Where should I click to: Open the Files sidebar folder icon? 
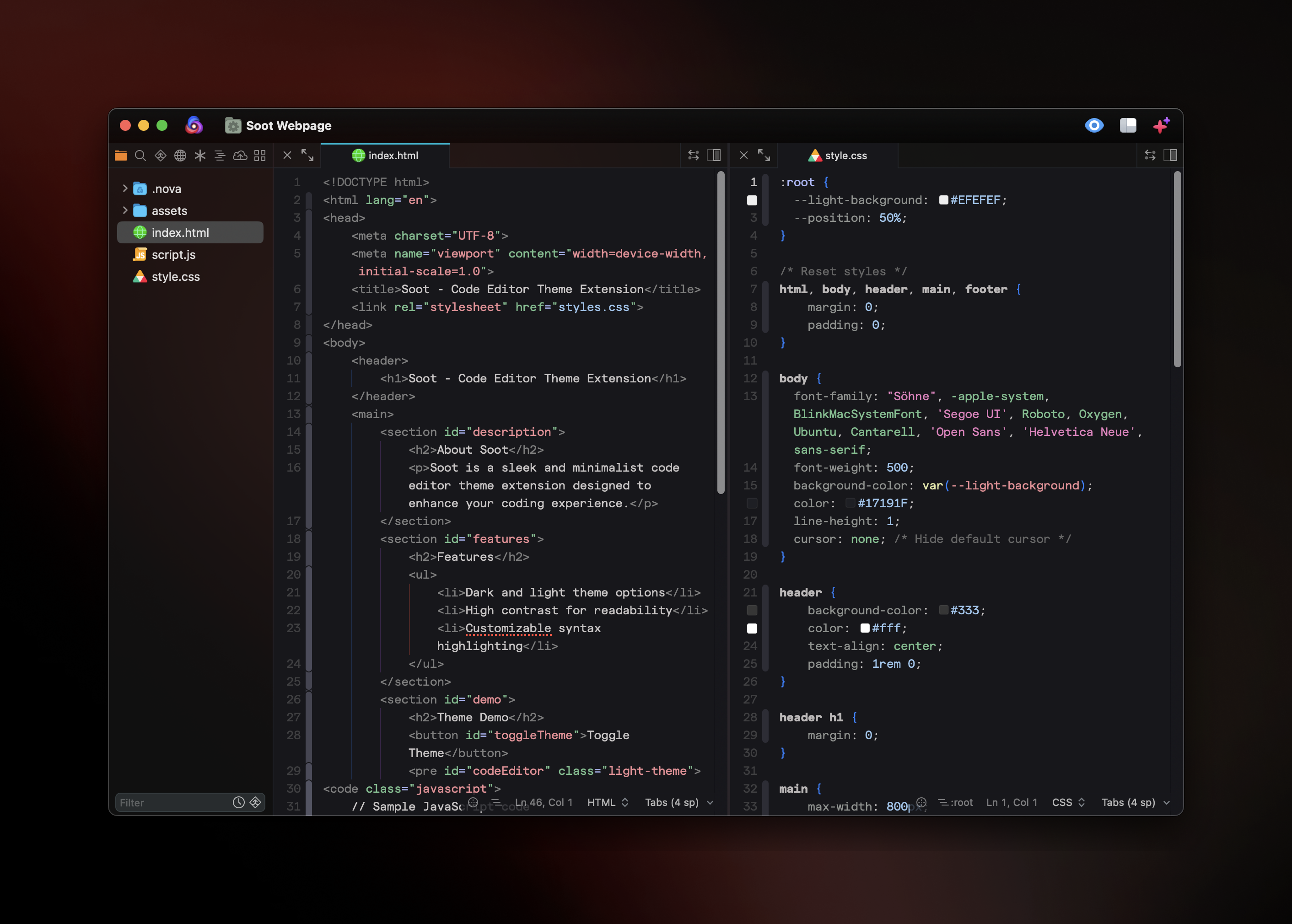[x=121, y=156]
